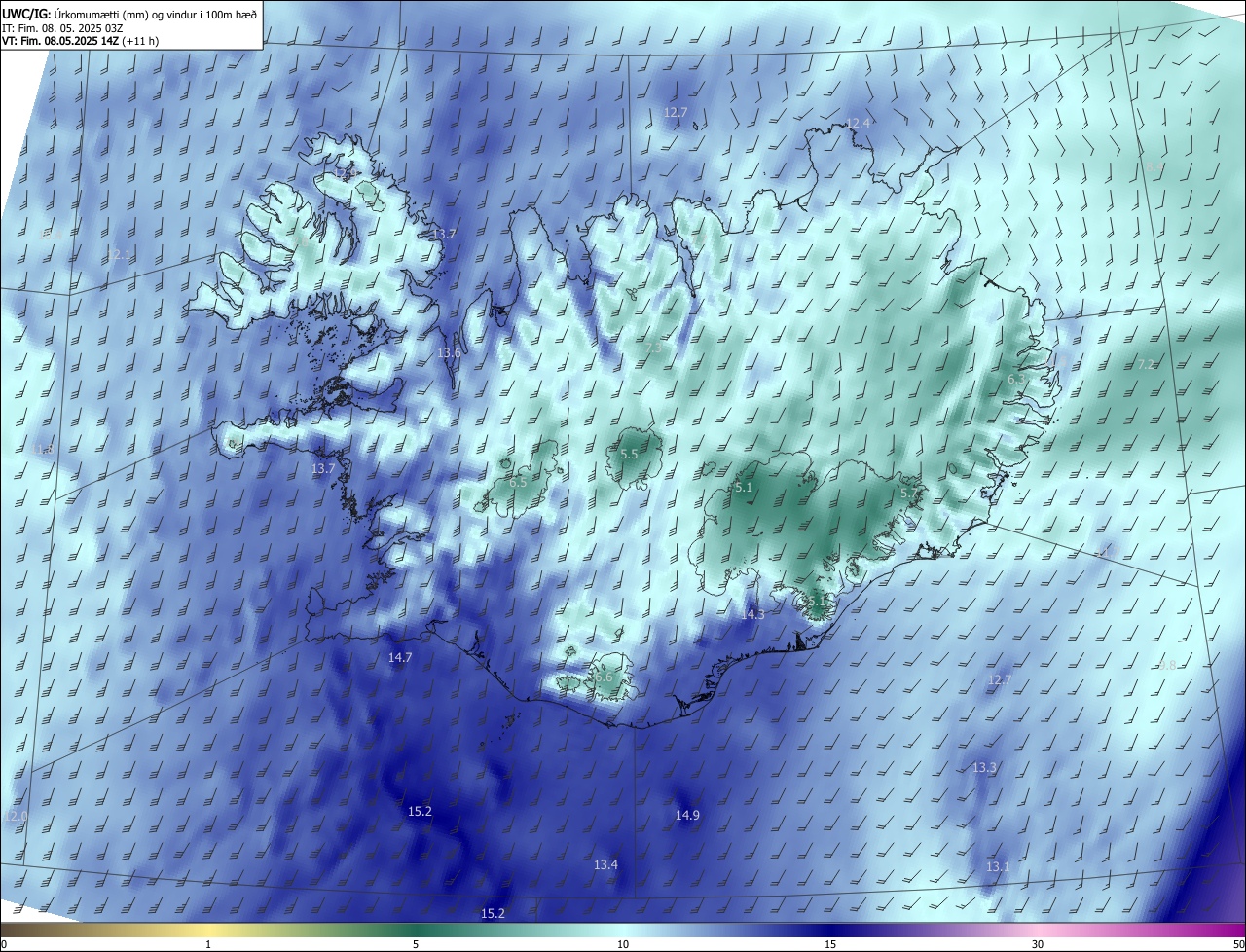
Task: Click the 12.1 value label on the map
Action: tap(118, 254)
